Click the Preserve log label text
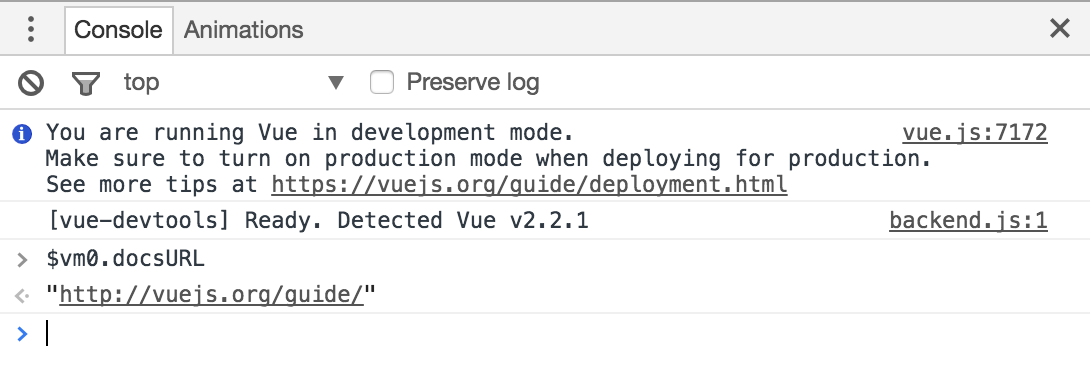 coord(473,83)
